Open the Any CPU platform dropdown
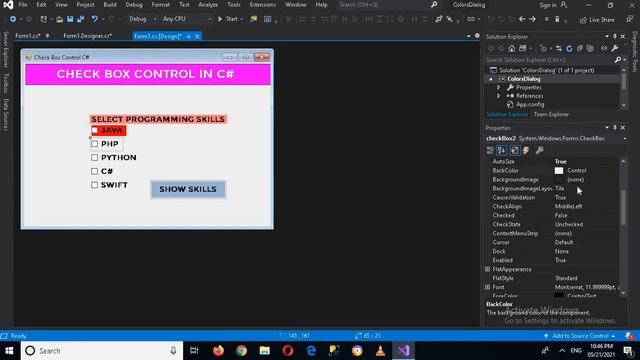Screen dimensions: 640x360 (x=187, y=19)
